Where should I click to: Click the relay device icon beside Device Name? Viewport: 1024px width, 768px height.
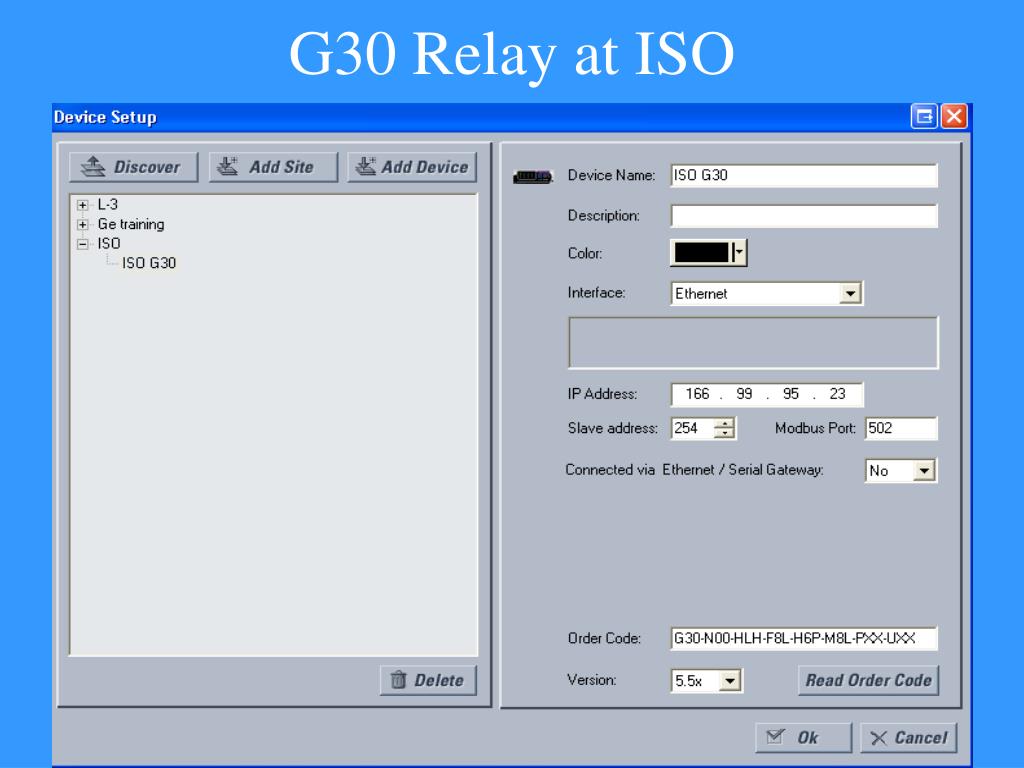533,176
